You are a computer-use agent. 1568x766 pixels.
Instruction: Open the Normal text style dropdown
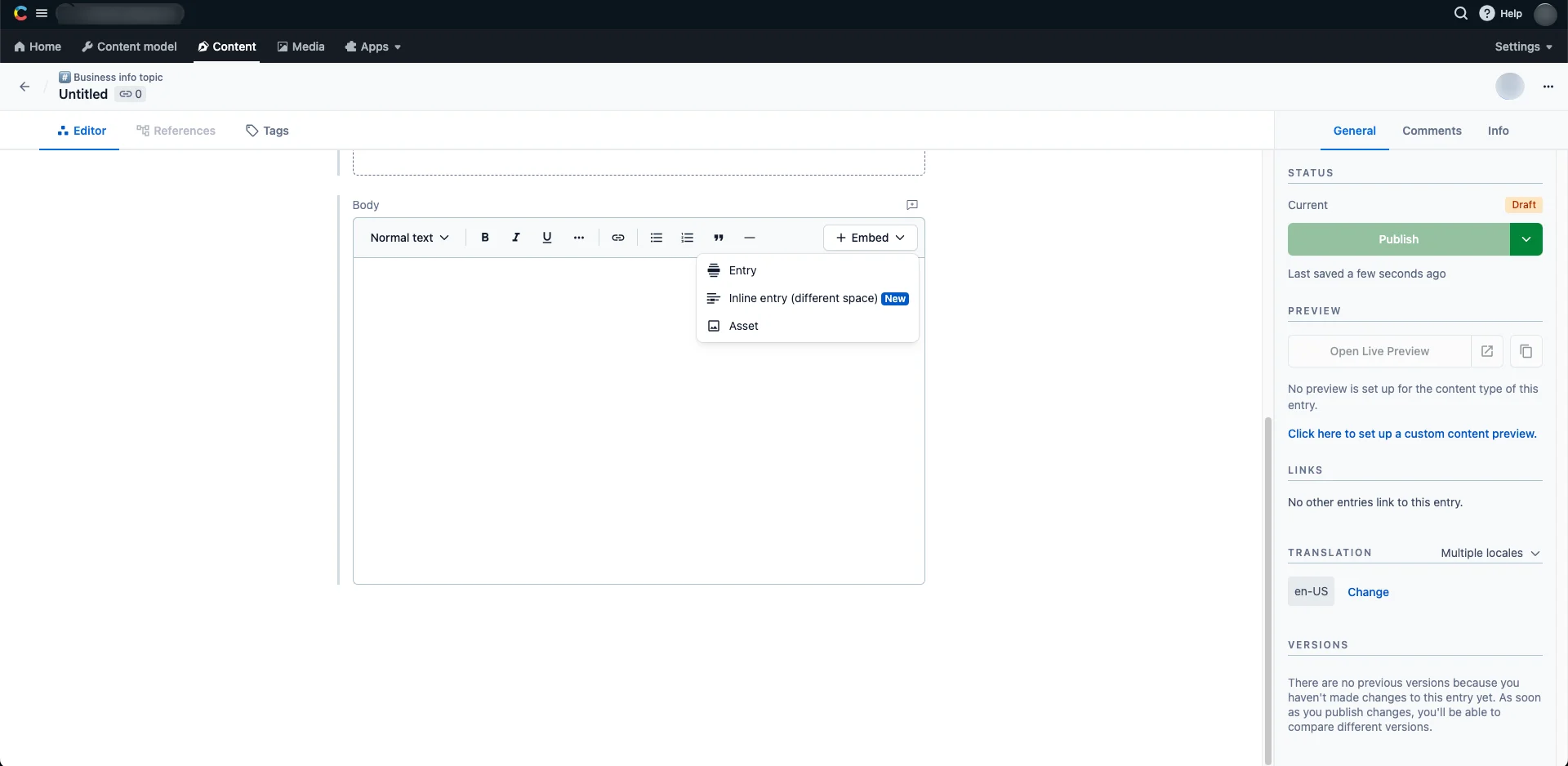[x=409, y=238]
